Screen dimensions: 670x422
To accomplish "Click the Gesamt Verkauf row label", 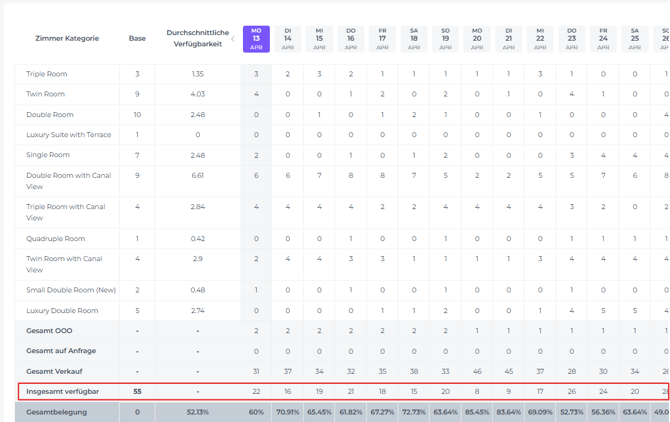I will tap(54, 371).
